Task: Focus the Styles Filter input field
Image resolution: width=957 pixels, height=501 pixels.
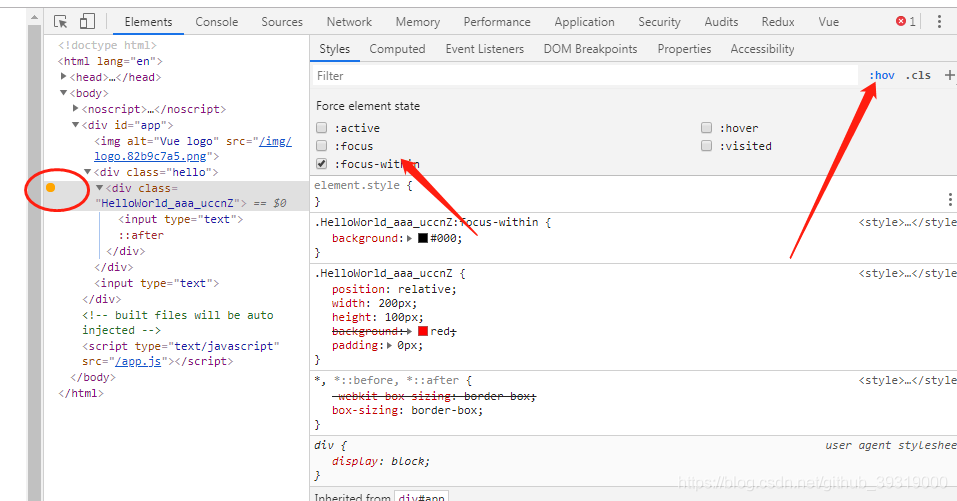Action: tap(585, 76)
